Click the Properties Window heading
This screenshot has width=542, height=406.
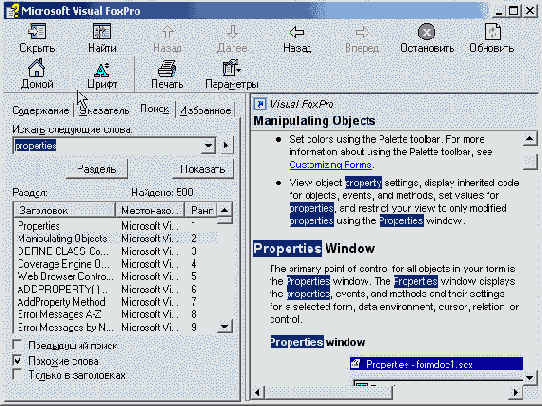pyautogui.click(x=314, y=248)
